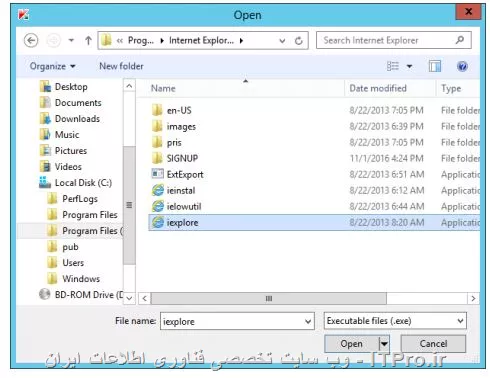
Task: Click the navigation pane vertical scrollbar thumb
Action: [x=129, y=205]
